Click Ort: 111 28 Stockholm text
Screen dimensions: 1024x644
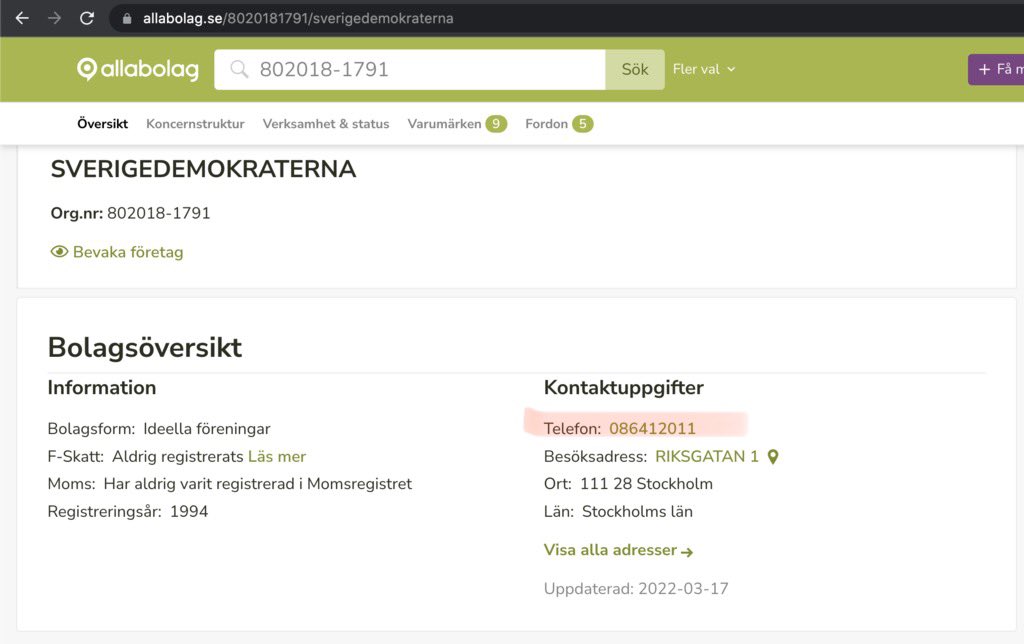[628, 484]
